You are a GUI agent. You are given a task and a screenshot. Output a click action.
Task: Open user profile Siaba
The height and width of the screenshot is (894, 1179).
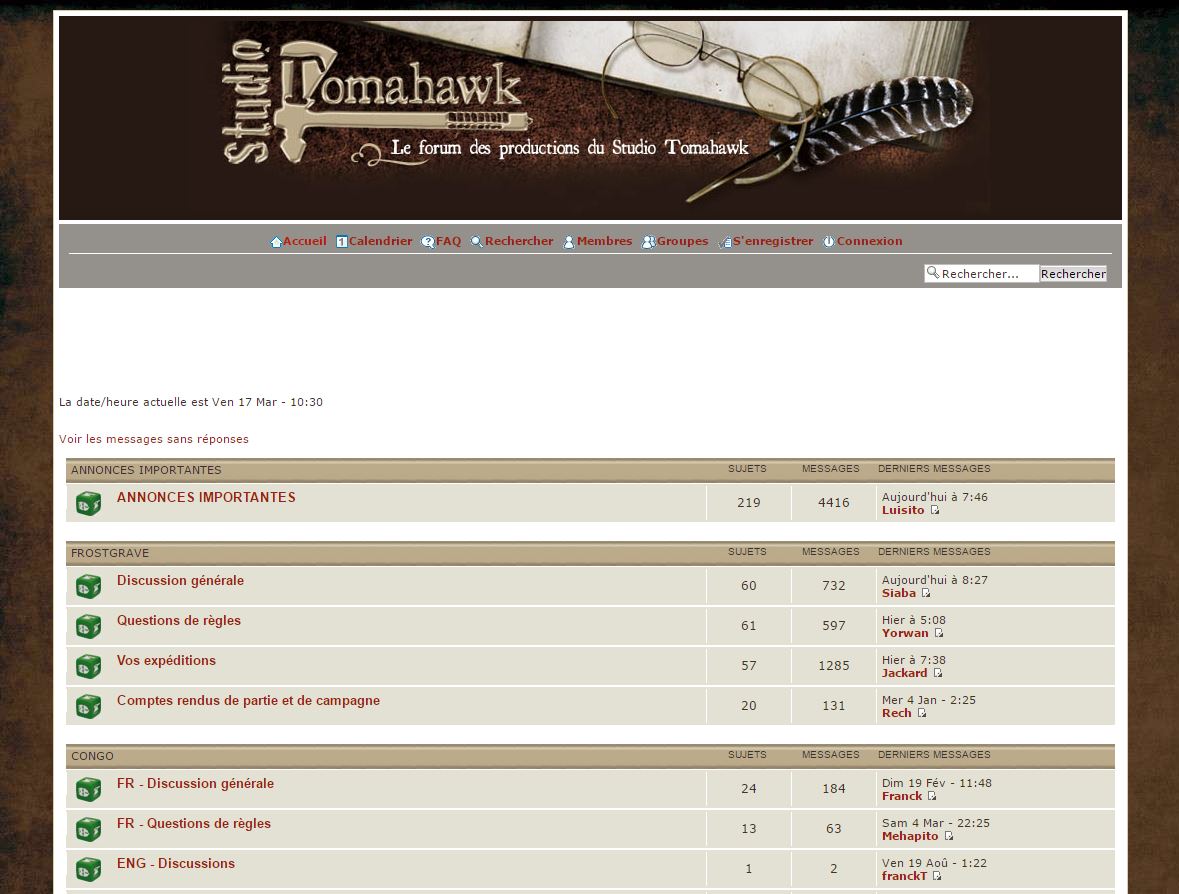(899, 593)
